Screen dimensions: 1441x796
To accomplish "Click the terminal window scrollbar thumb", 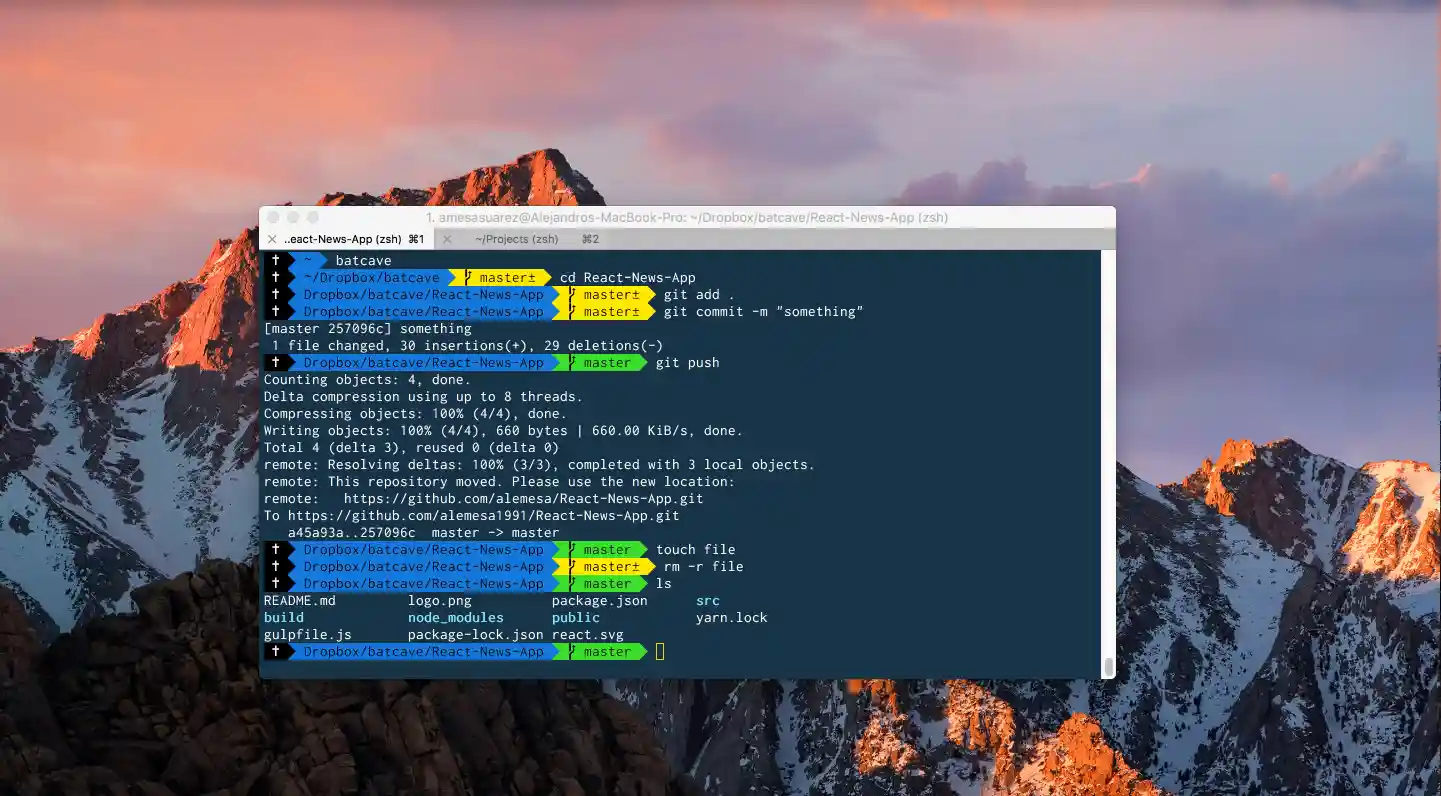I will (1107, 666).
